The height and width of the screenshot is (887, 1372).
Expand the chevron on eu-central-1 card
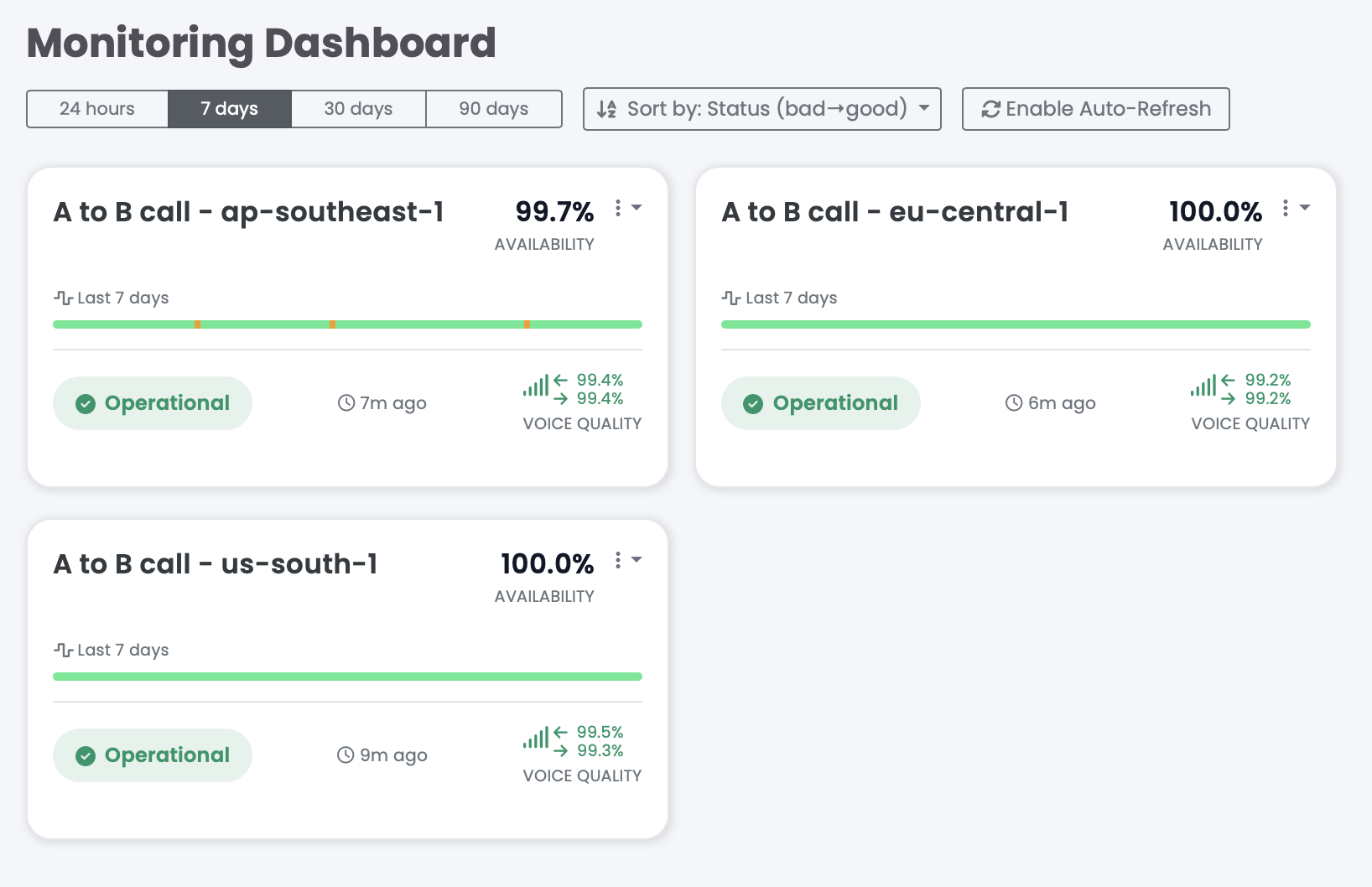click(1305, 209)
